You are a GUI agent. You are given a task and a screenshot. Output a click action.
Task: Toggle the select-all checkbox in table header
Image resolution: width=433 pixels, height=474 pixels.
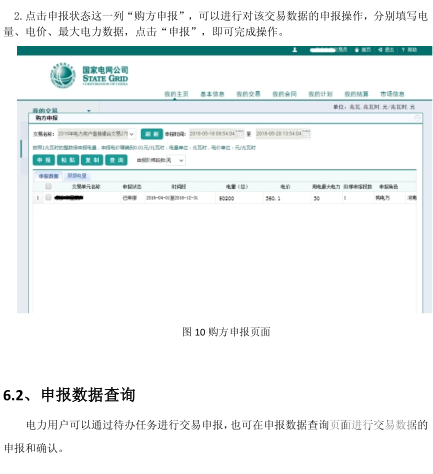[x=48, y=186]
